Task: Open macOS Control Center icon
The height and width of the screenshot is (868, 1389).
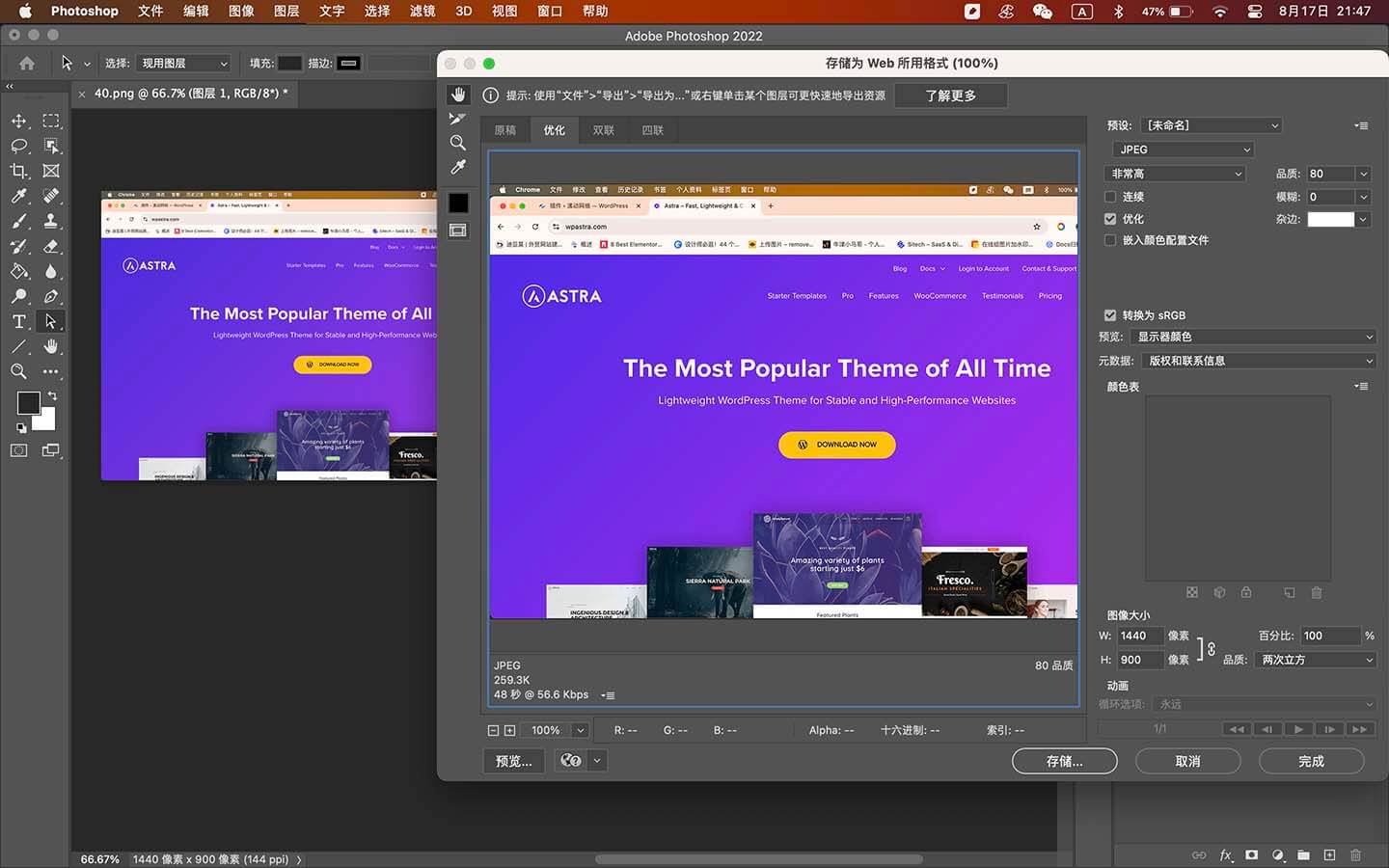Action: (1255, 11)
